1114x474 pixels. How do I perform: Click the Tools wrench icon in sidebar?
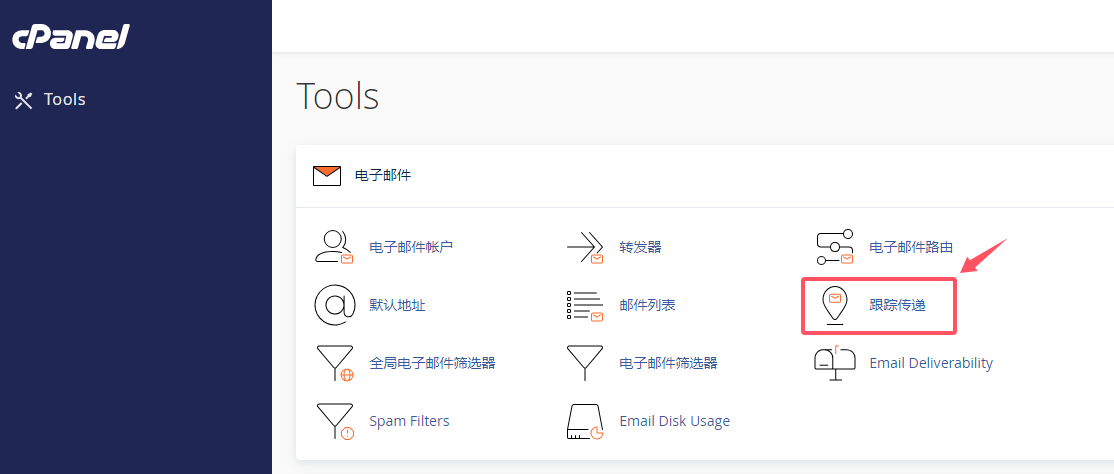[24, 100]
